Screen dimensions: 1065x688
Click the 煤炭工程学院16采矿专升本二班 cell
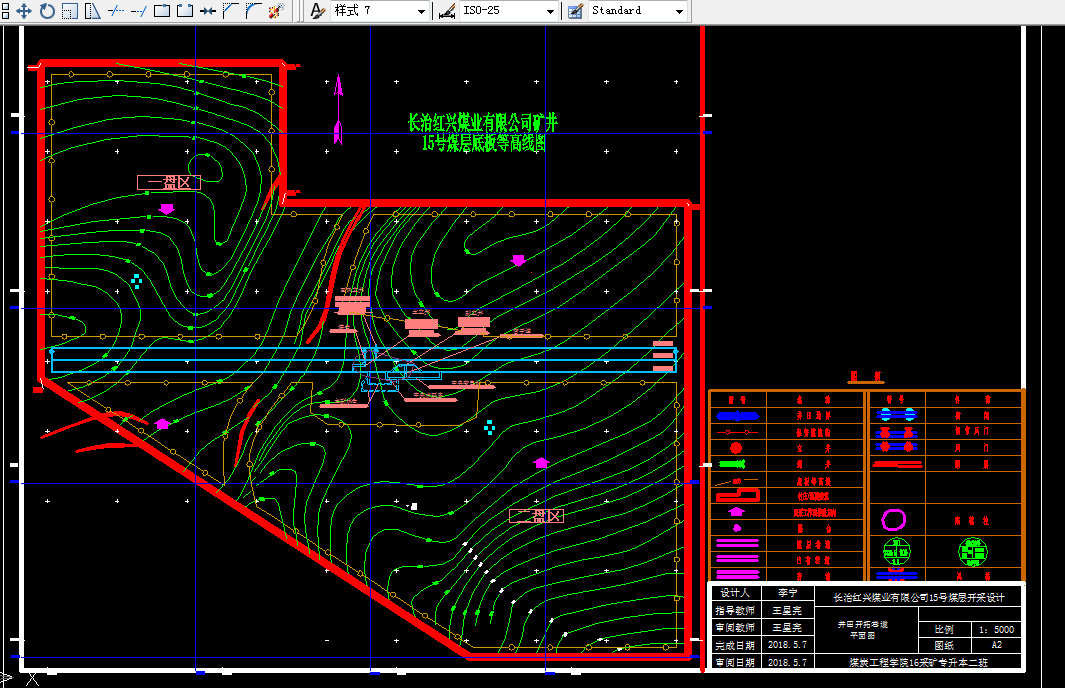pyautogui.click(x=918, y=662)
